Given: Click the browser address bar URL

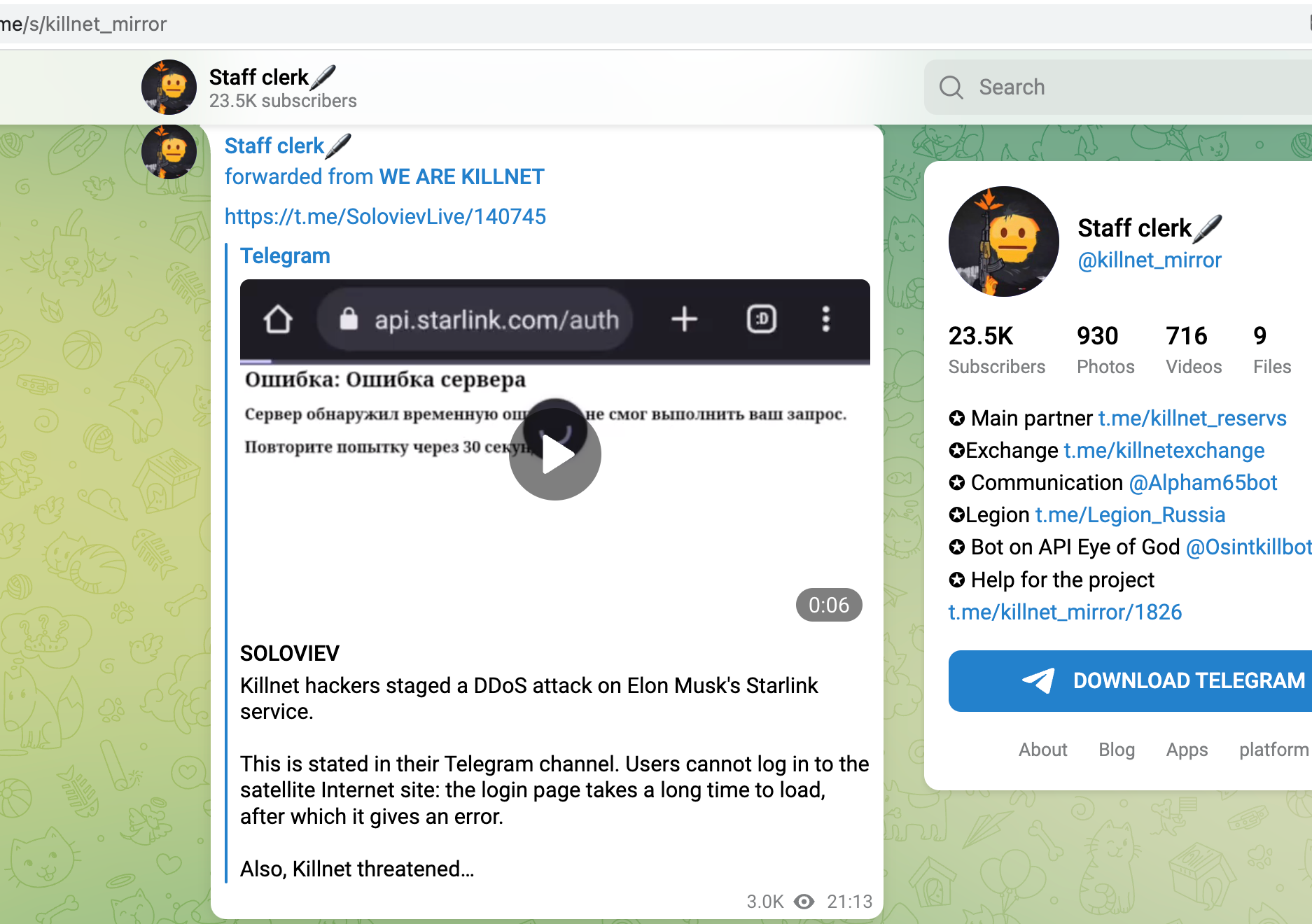Looking at the screenshot, I should [83, 24].
